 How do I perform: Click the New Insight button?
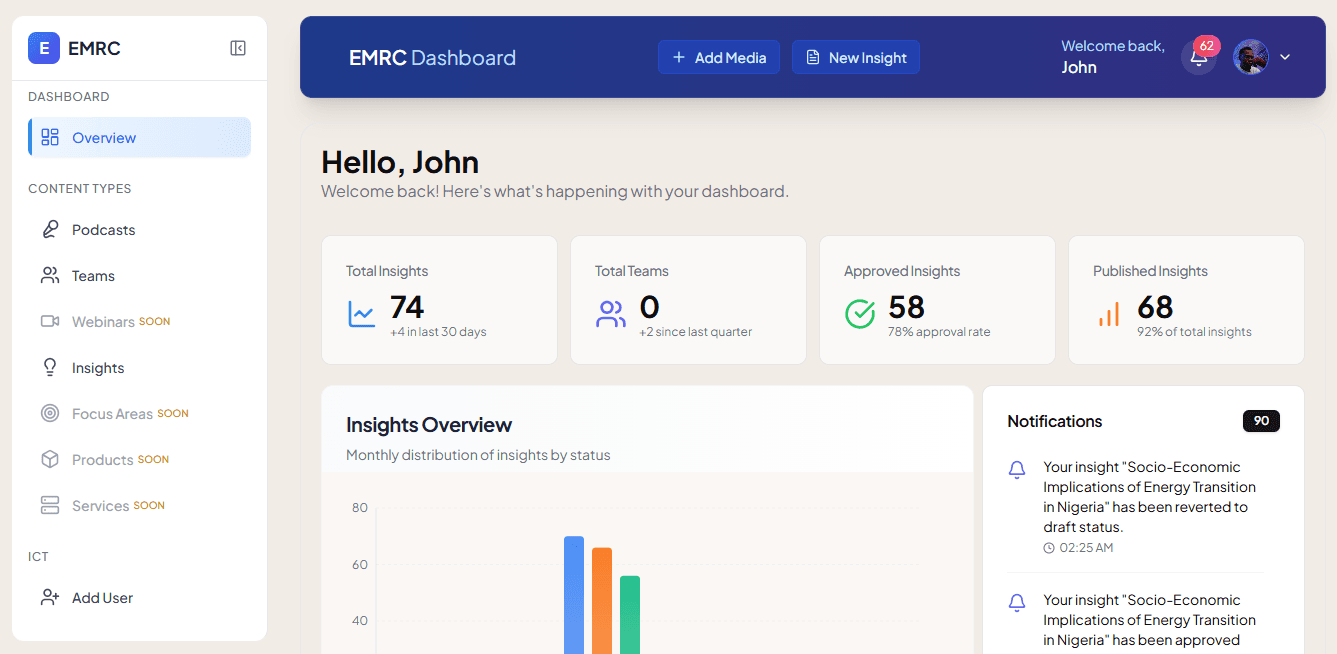click(856, 57)
